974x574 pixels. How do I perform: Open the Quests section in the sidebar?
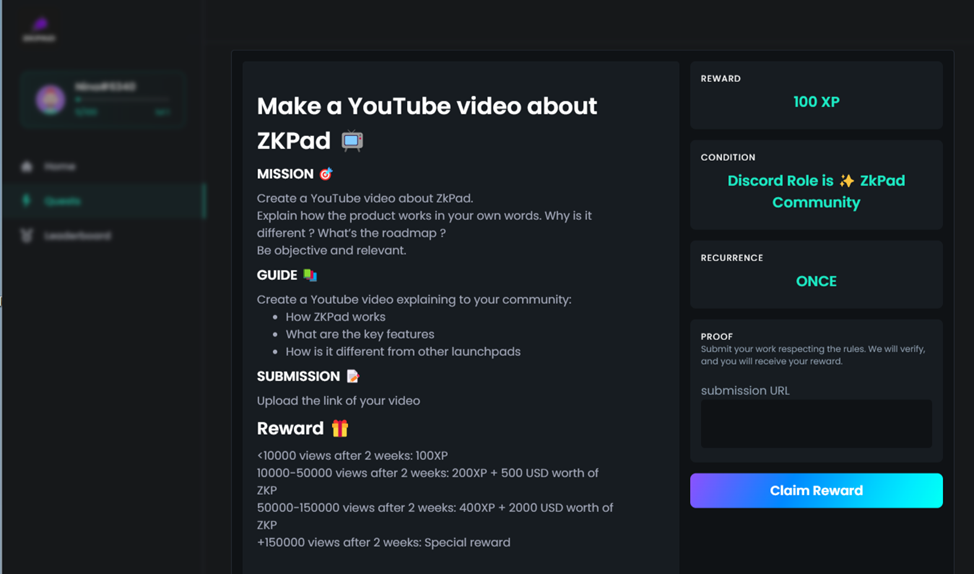click(x=103, y=201)
